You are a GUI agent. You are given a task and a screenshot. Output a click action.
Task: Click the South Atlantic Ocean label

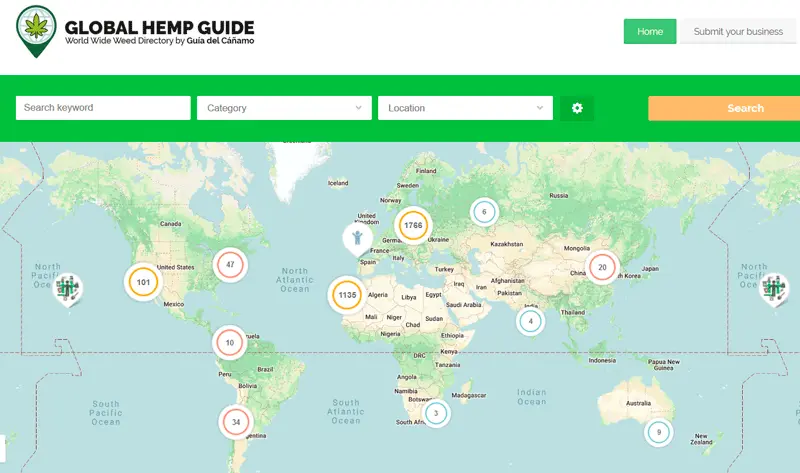(346, 412)
